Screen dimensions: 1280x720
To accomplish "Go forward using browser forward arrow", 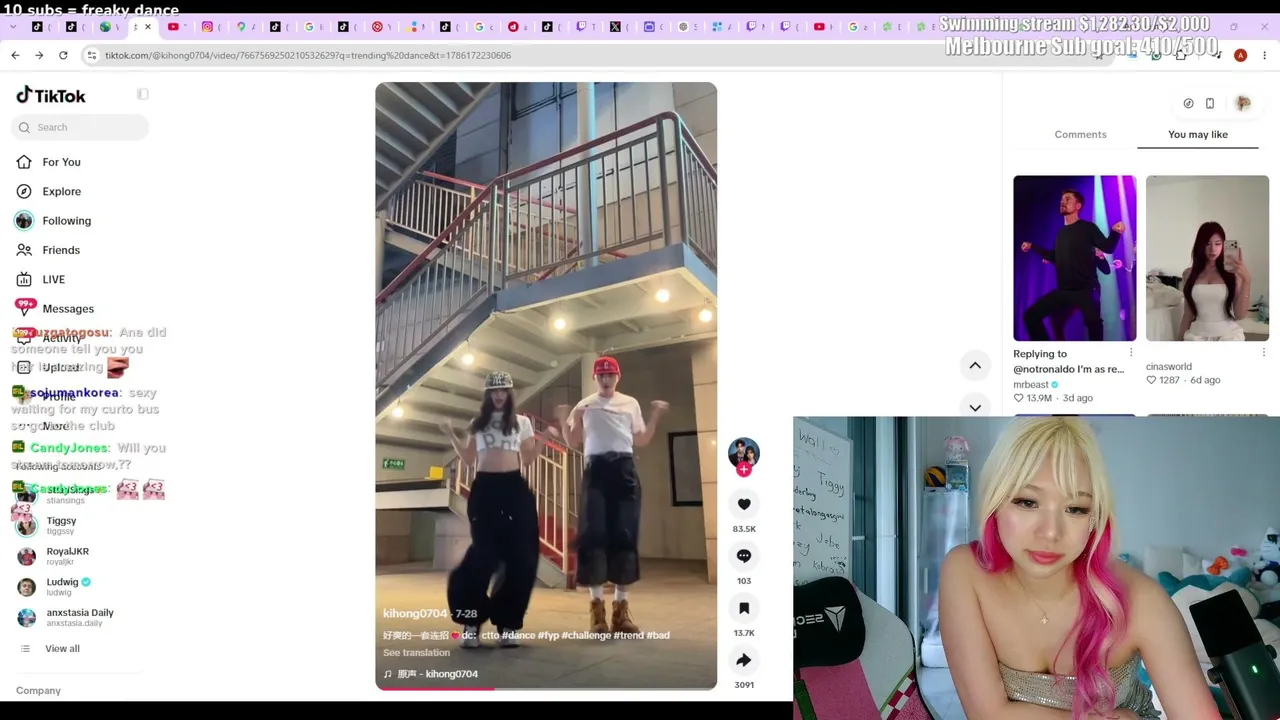I will 39,55.
